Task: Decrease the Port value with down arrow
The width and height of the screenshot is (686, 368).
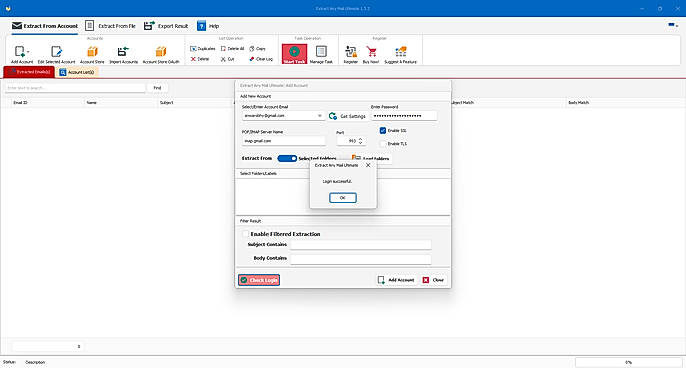Action: (x=360, y=143)
